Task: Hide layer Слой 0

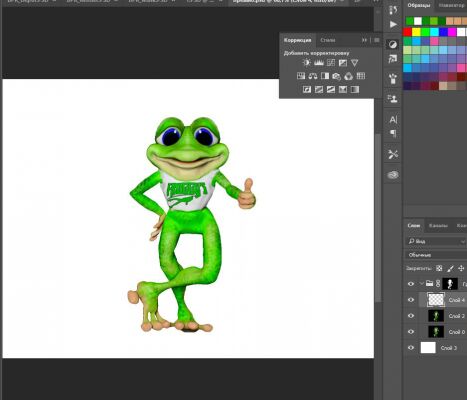Action: click(411, 332)
